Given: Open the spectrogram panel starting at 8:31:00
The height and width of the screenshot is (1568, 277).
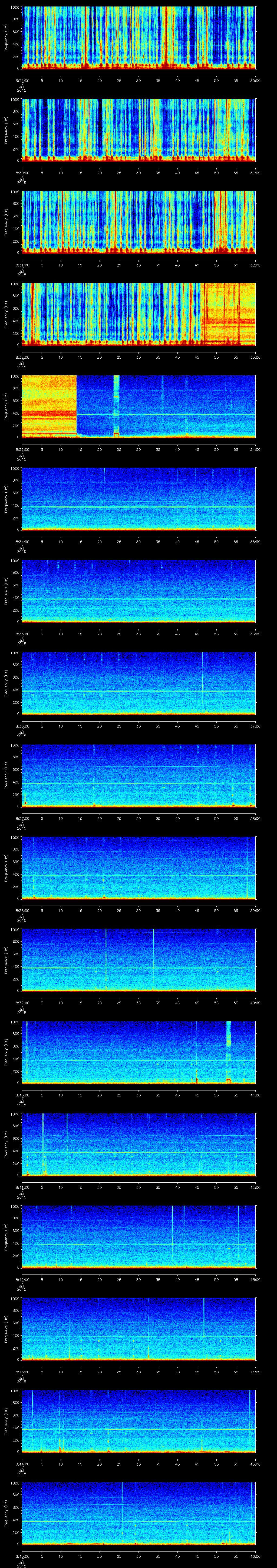Looking at the screenshot, I should pyautogui.click(x=139, y=222).
